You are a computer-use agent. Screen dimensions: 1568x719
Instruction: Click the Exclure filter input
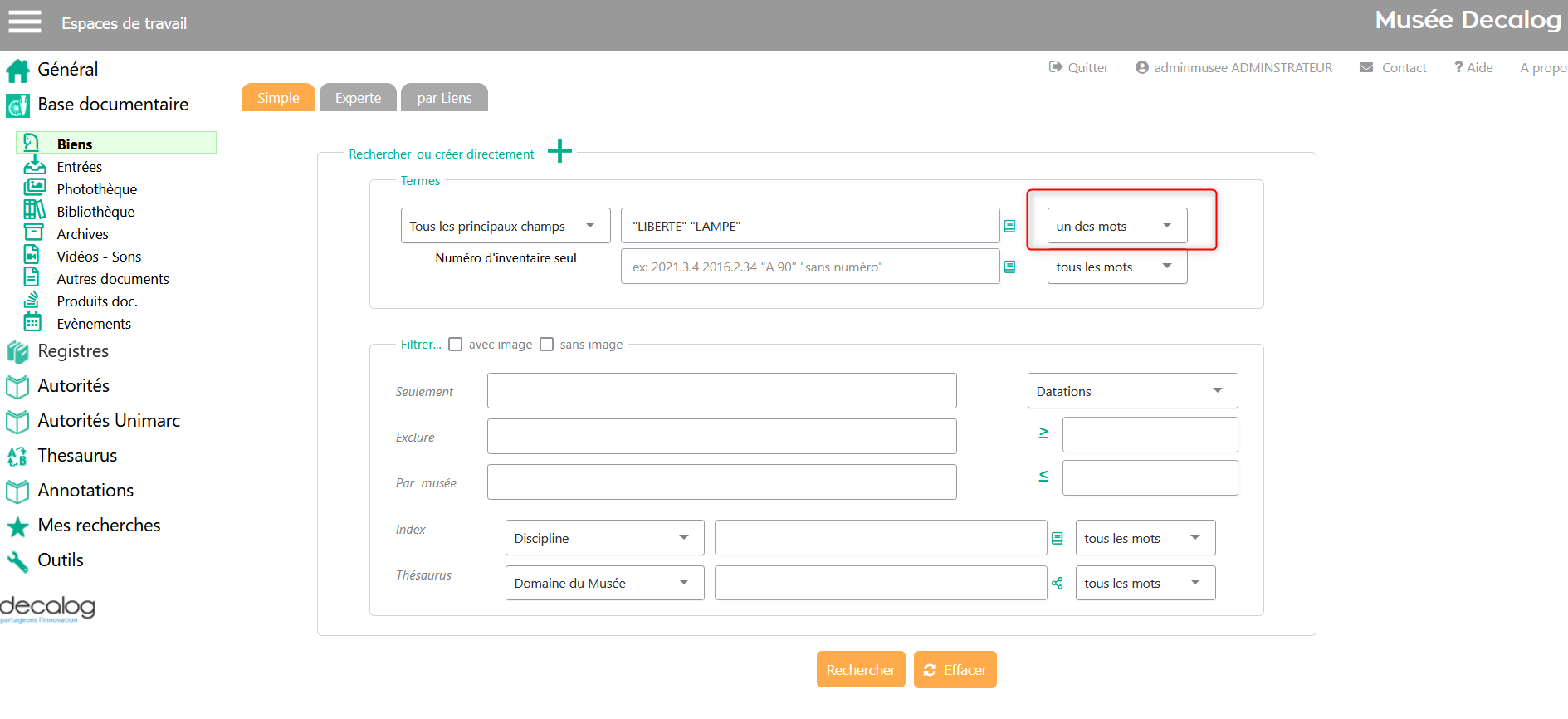tap(722, 437)
